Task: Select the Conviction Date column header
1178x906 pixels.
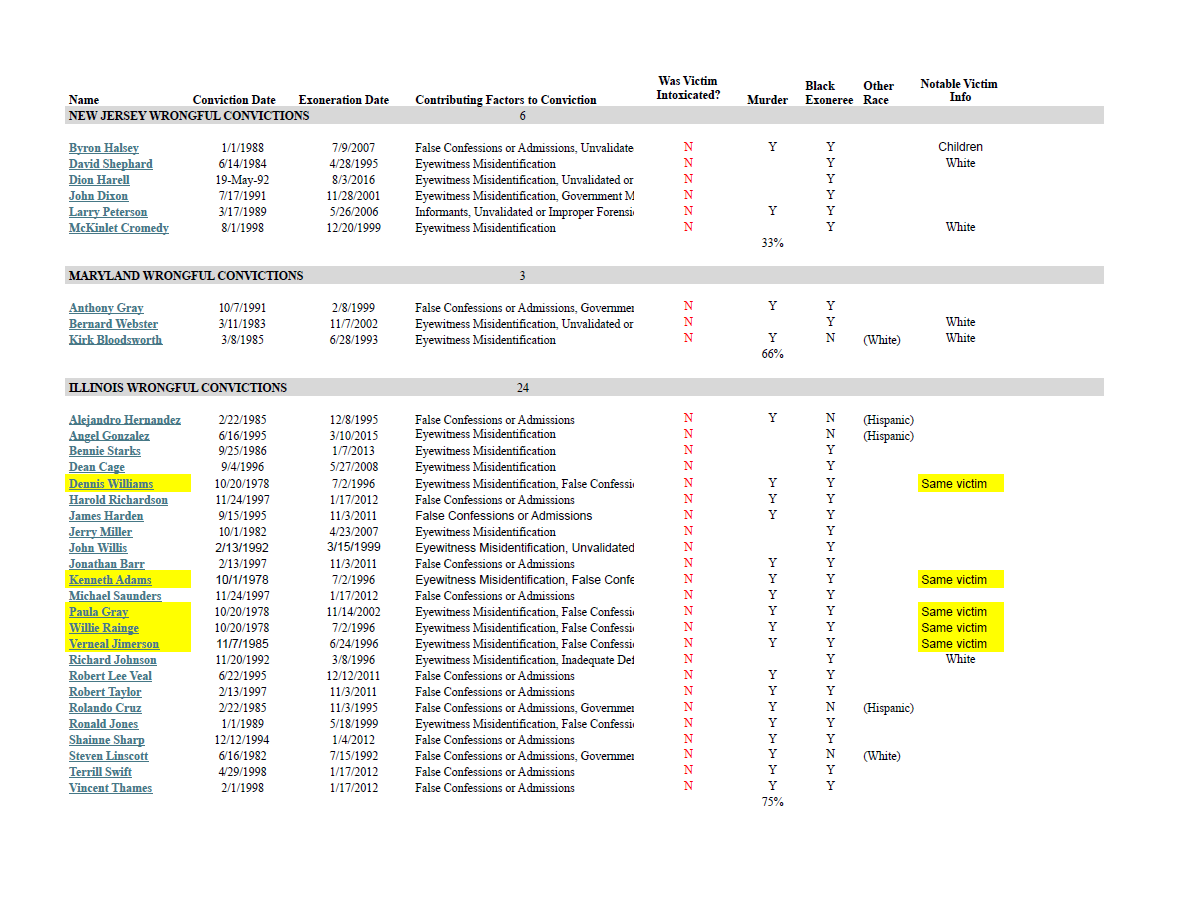Action: 234,100
